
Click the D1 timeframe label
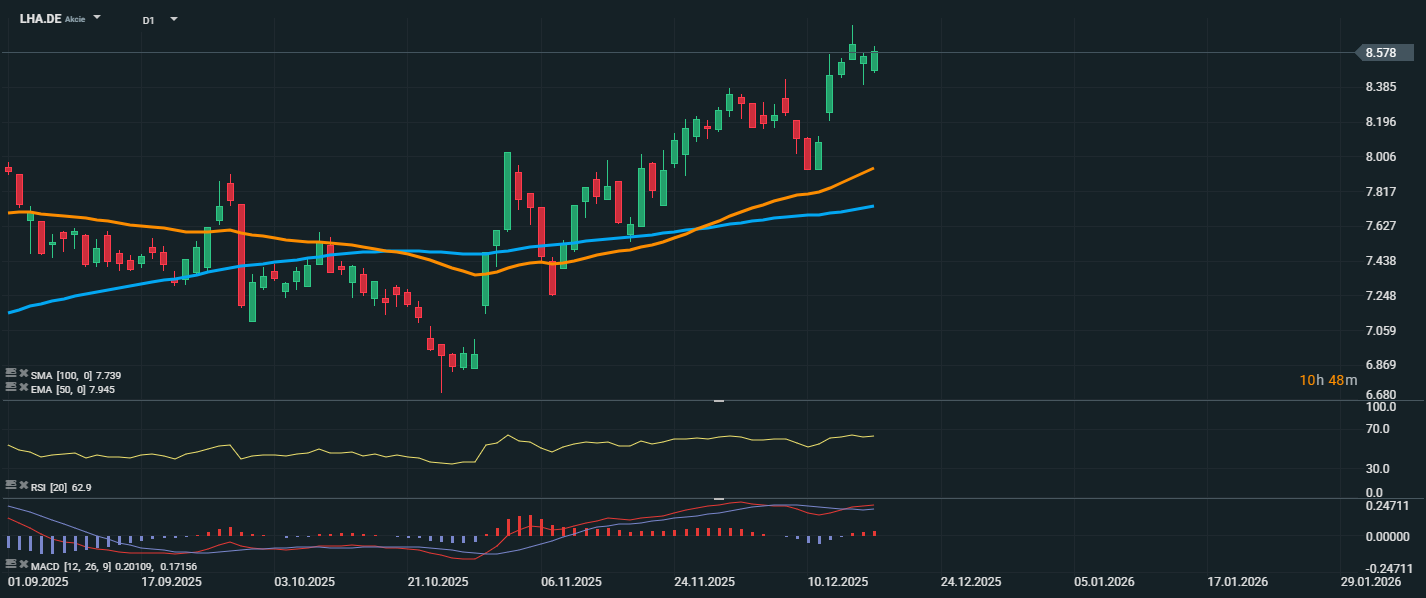click(148, 20)
